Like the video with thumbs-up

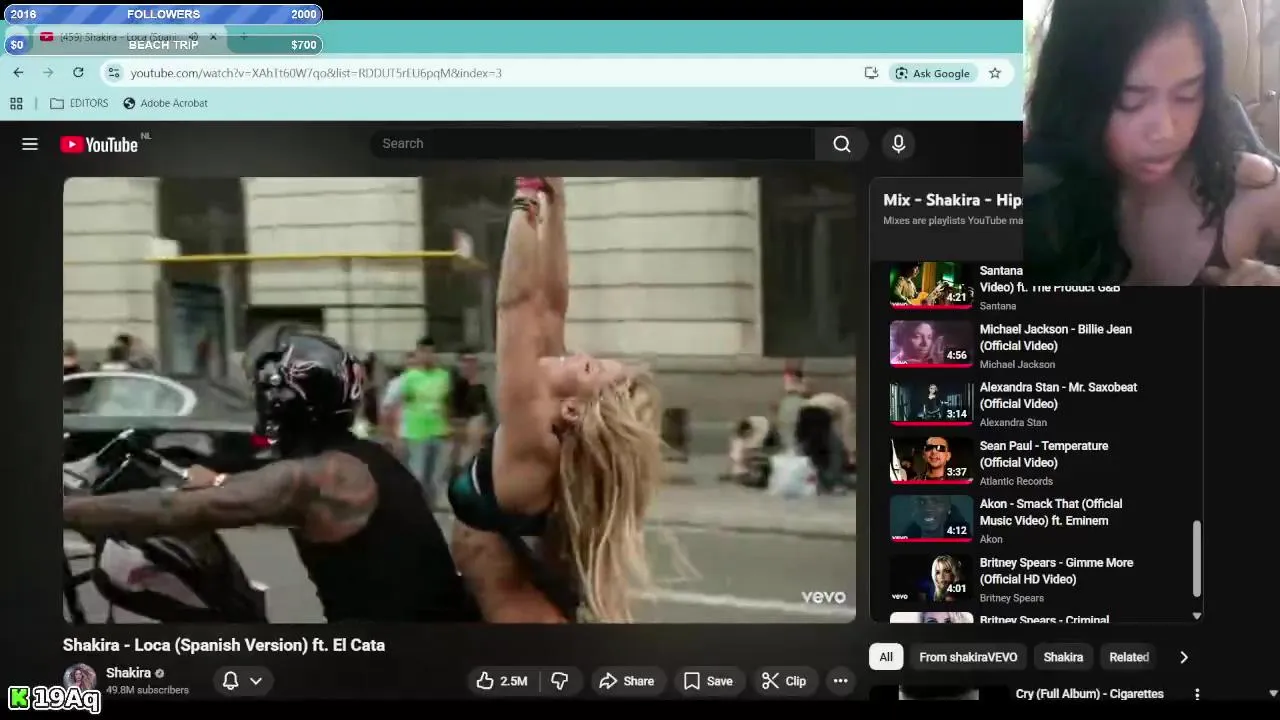[502, 681]
